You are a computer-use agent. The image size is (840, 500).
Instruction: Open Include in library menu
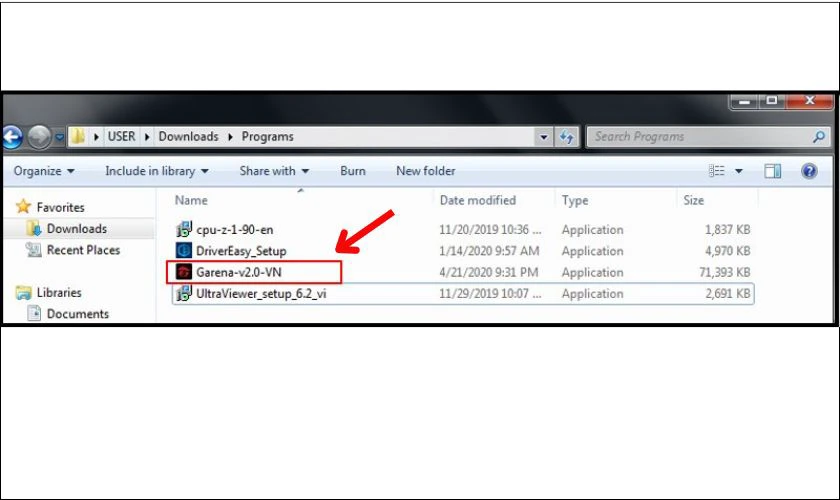pyautogui.click(x=156, y=171)
